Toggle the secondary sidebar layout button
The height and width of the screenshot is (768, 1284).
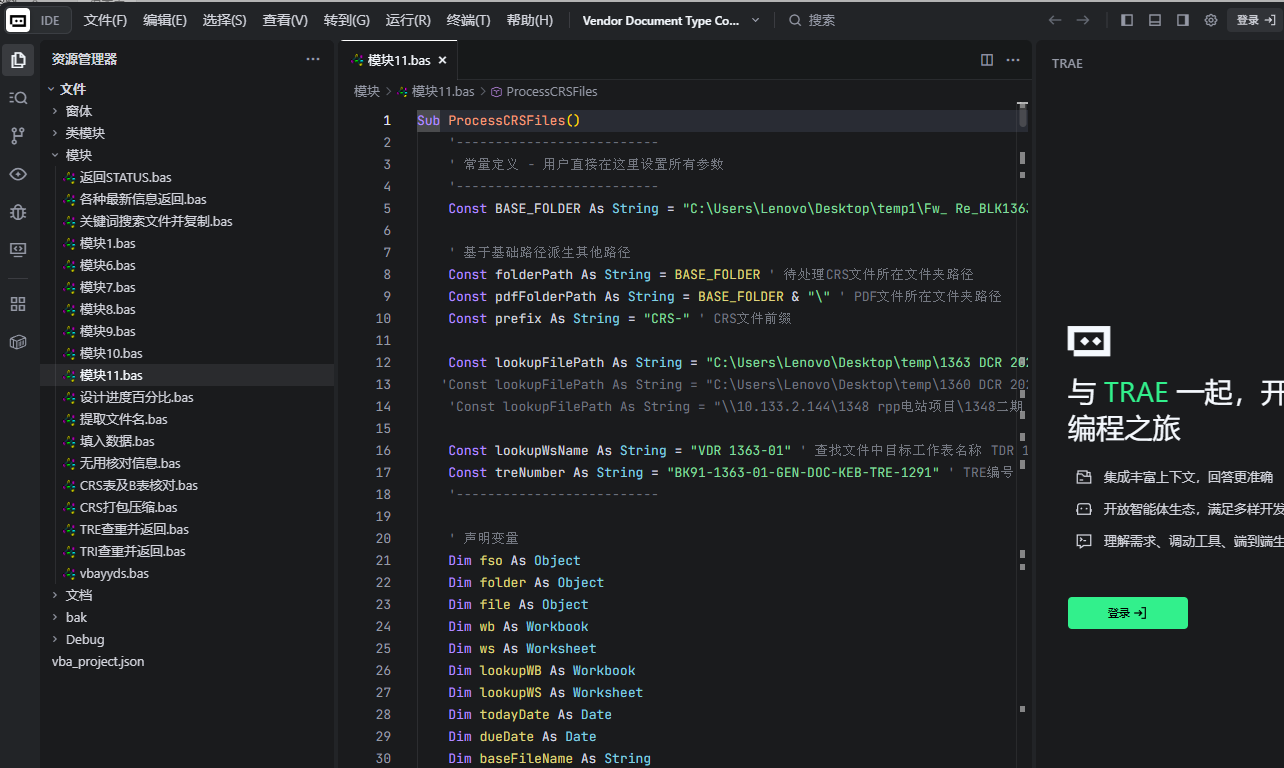pos(1183,20)
